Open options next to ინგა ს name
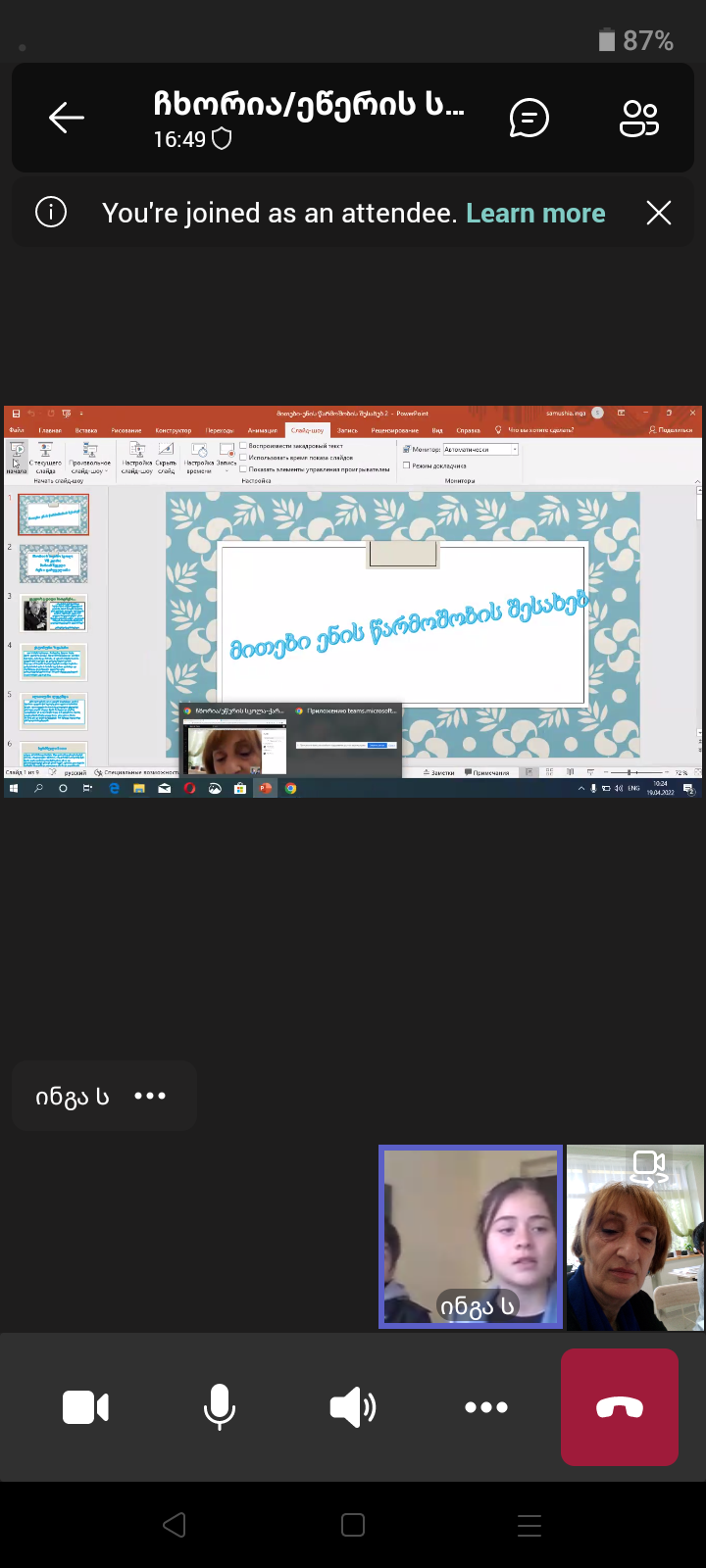Viewport: 706px width, 1568px height. tap(150, 1096)
